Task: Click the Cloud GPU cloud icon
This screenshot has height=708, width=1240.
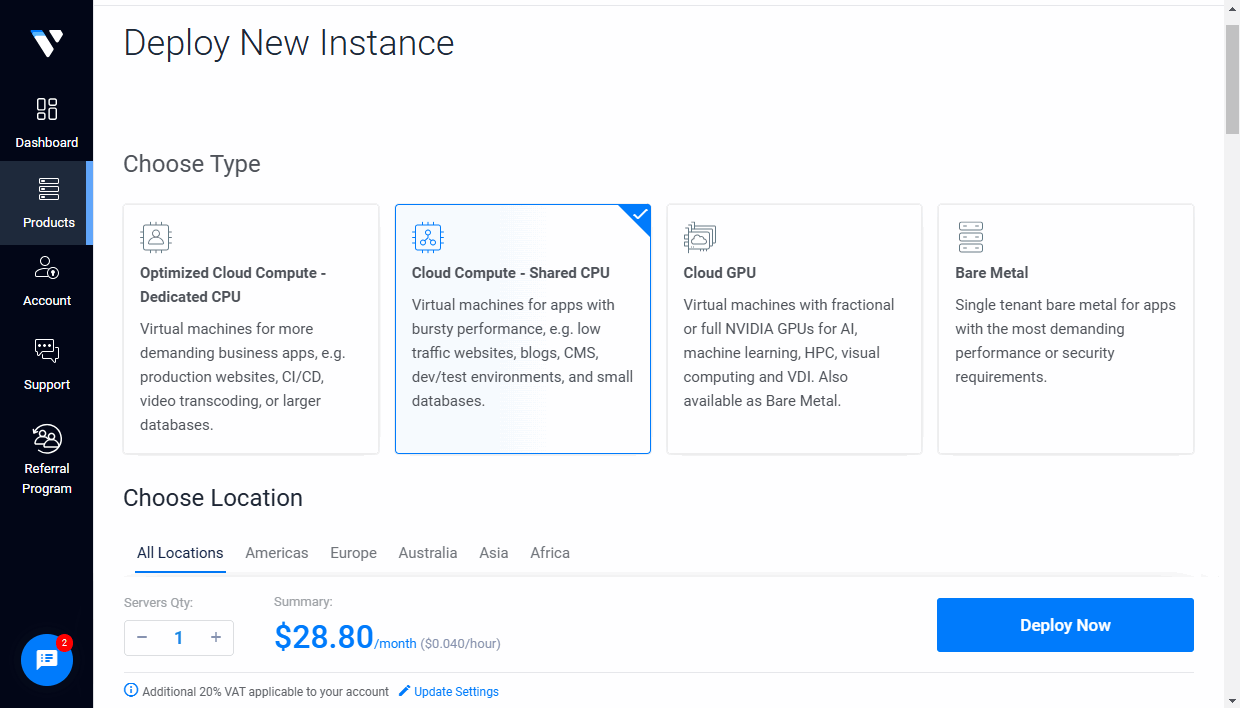Action: (700, 237)
